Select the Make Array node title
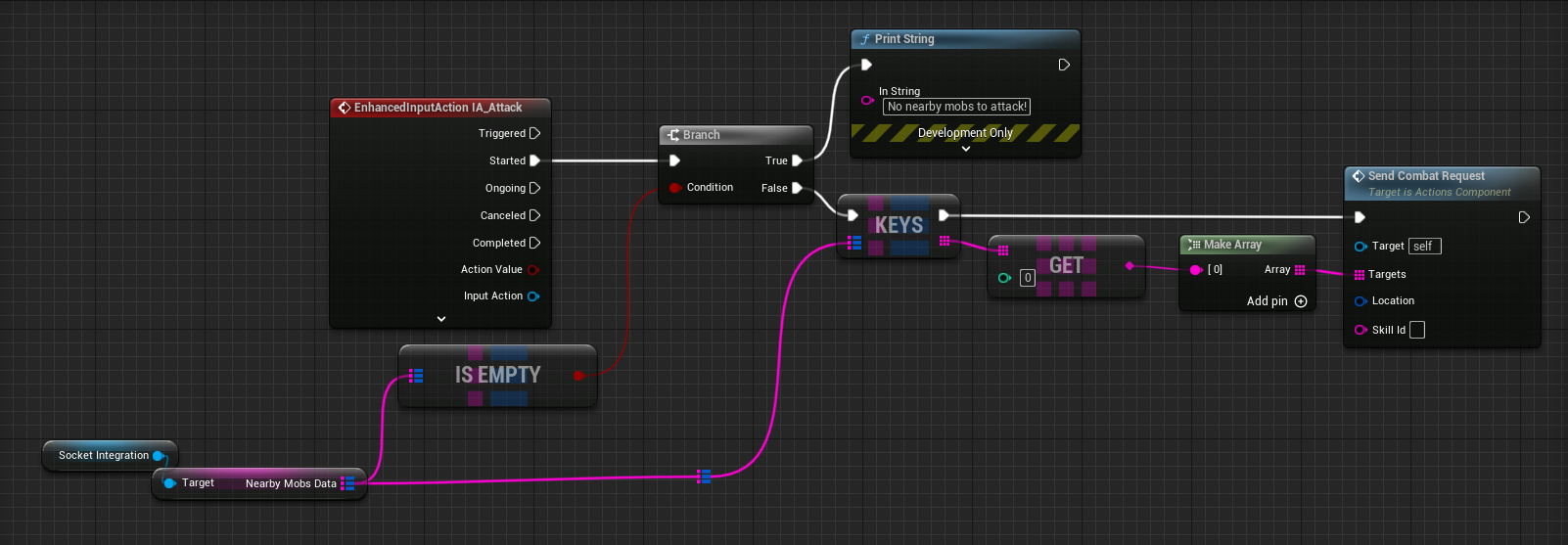Screen dimensions: 1568x545 pyautogui.click(x=1232, y=245)
